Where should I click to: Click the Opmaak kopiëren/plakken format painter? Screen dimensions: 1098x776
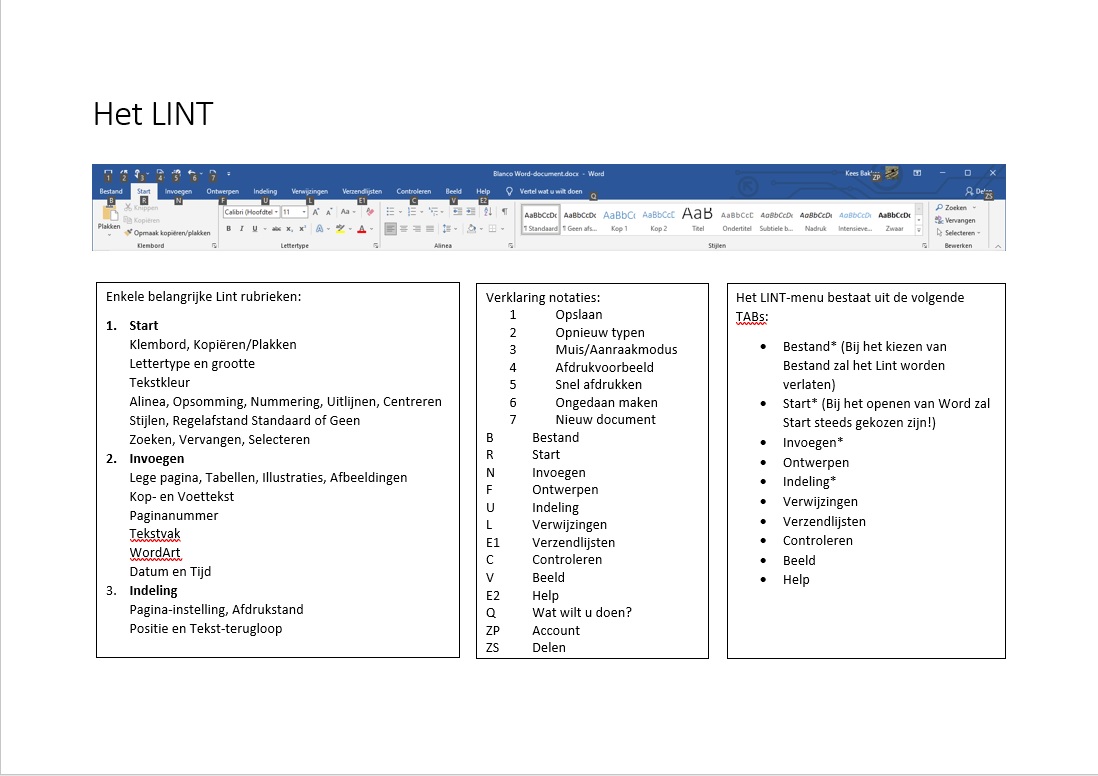(167, 232)
